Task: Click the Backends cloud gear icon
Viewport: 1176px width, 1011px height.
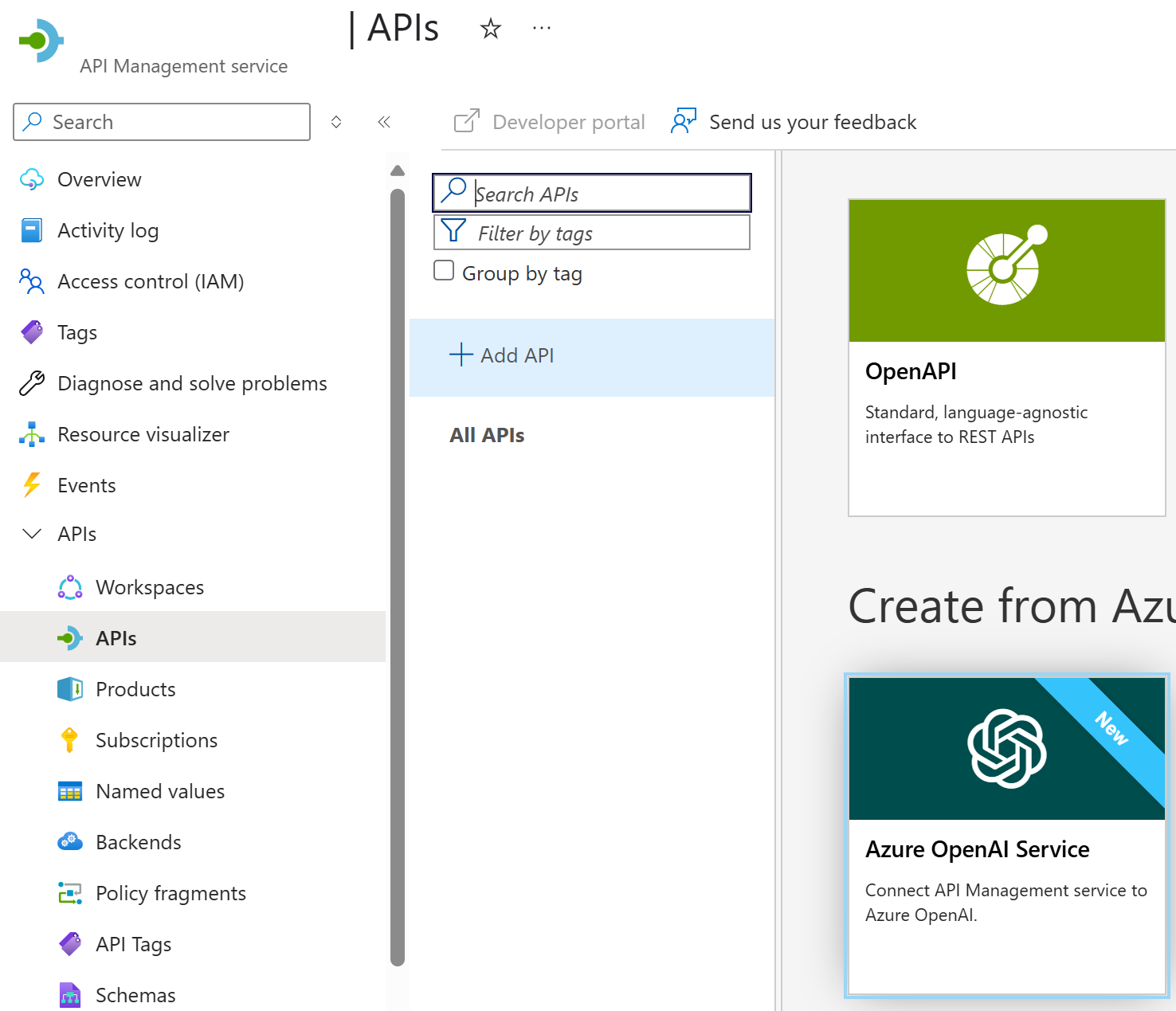Action: point(70,842)
